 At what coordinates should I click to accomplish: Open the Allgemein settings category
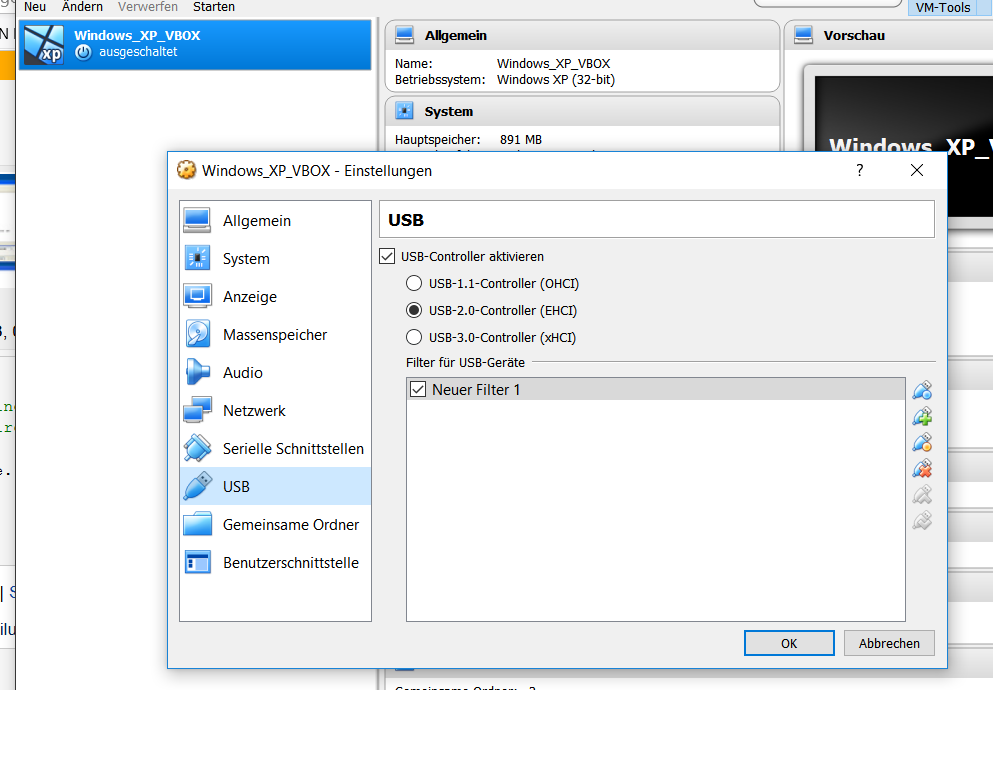pyautogui.click(x=275, y=220)
